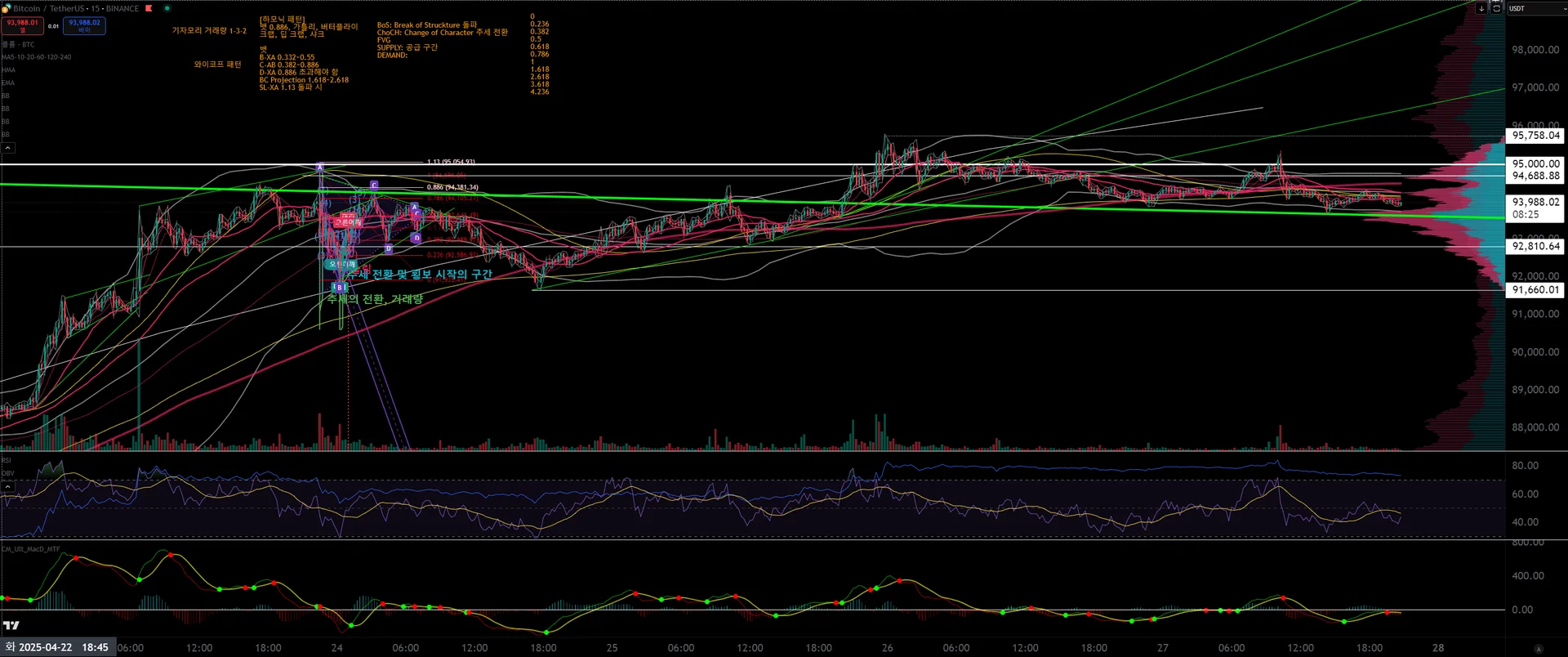
Task: Open the USDT currency dropdown
Action: [1535, 8]
